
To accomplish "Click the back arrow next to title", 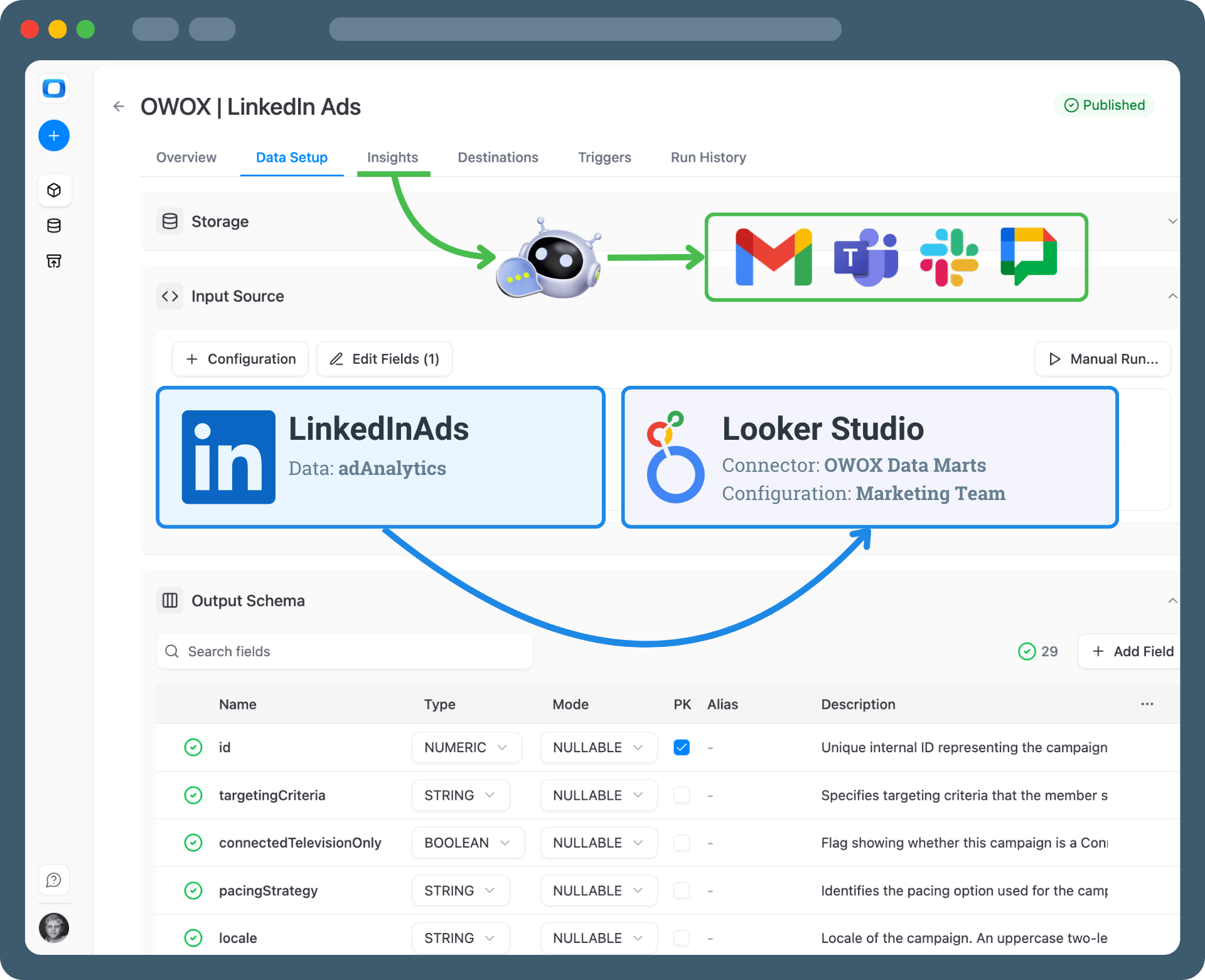I will (119, 107).
